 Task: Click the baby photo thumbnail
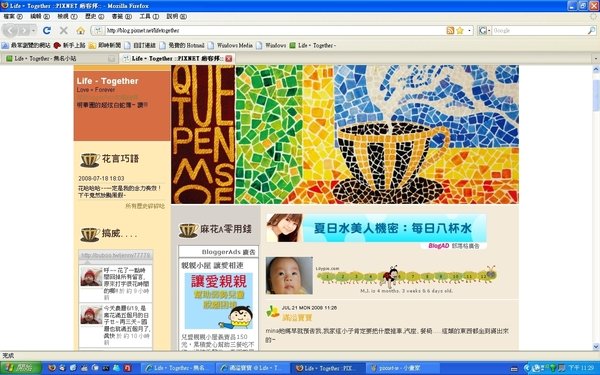point(289,276)
